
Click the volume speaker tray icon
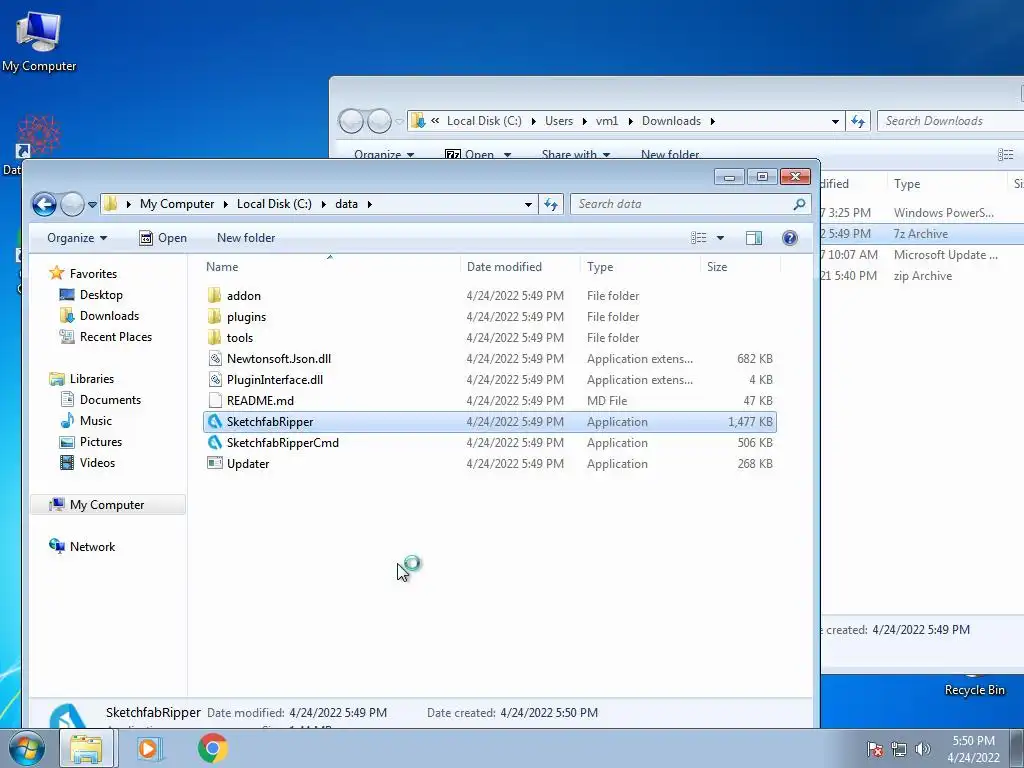(922, 749)
